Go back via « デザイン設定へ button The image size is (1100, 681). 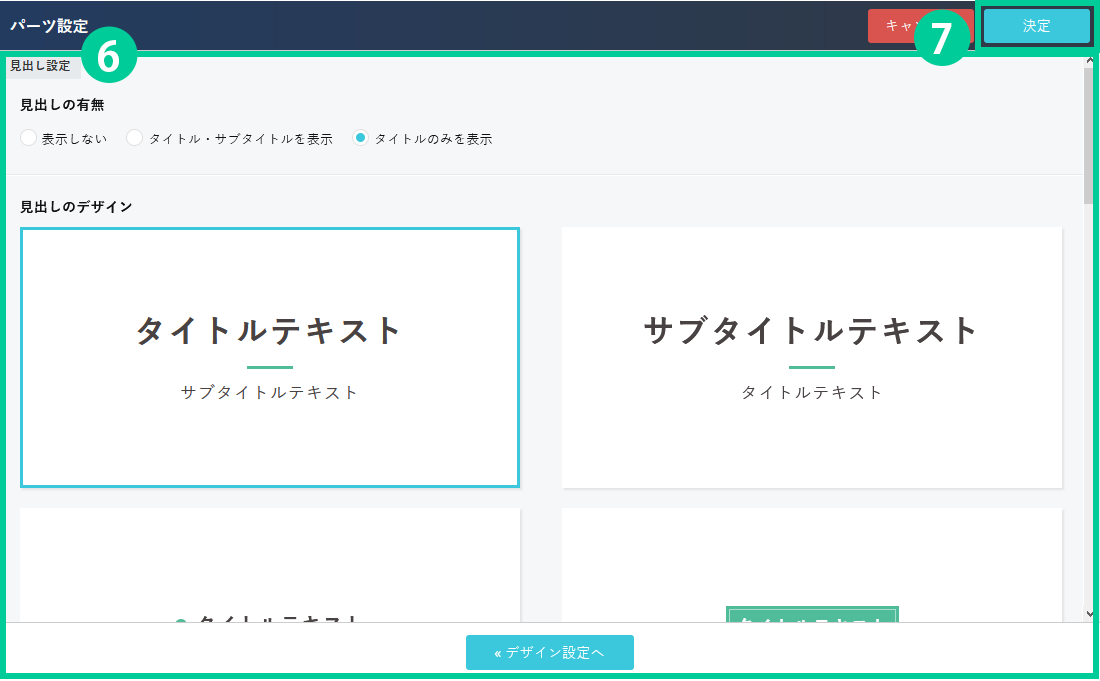point(549,652)
